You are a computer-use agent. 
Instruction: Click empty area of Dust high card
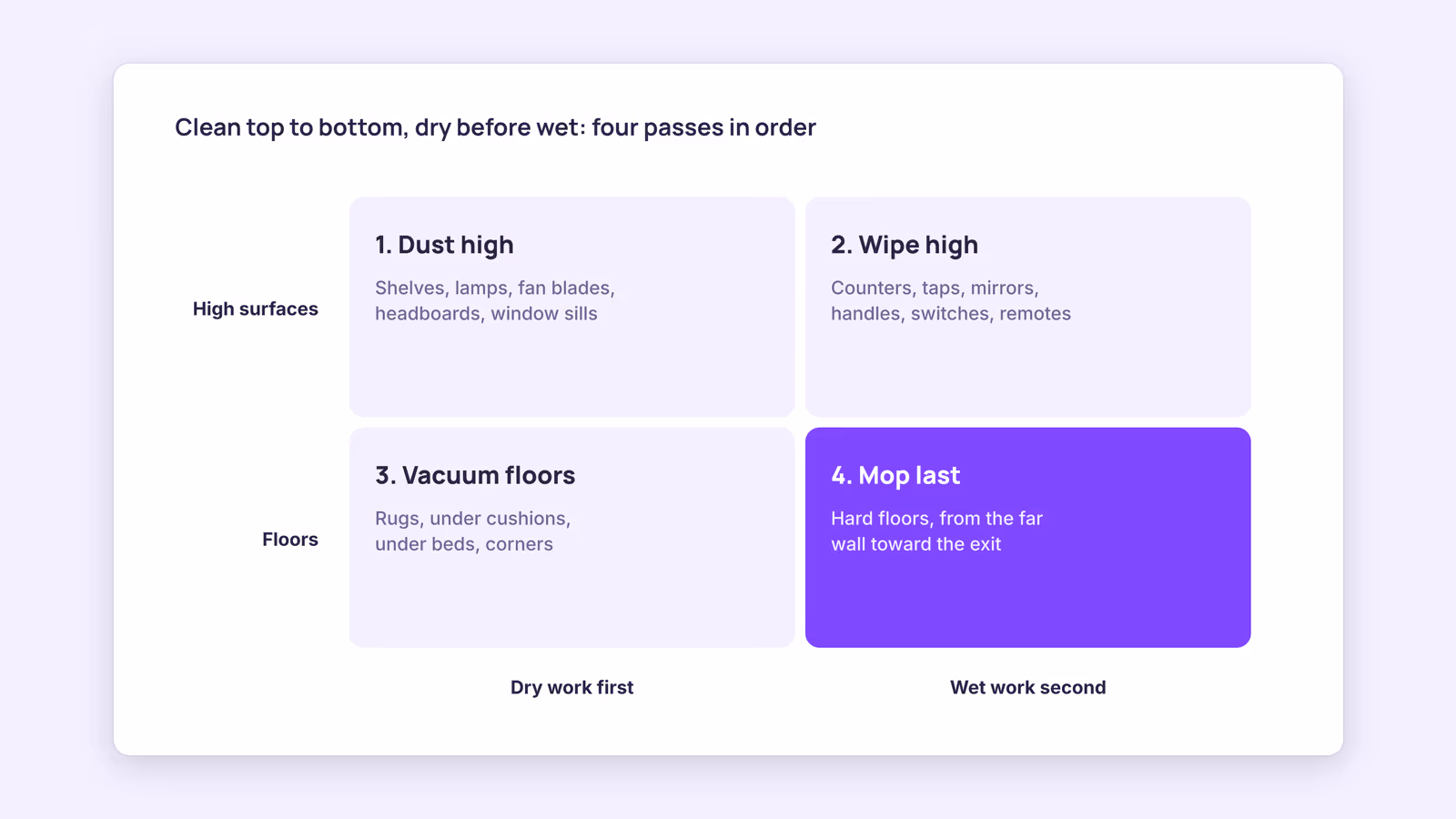click(x=571, y=373)
